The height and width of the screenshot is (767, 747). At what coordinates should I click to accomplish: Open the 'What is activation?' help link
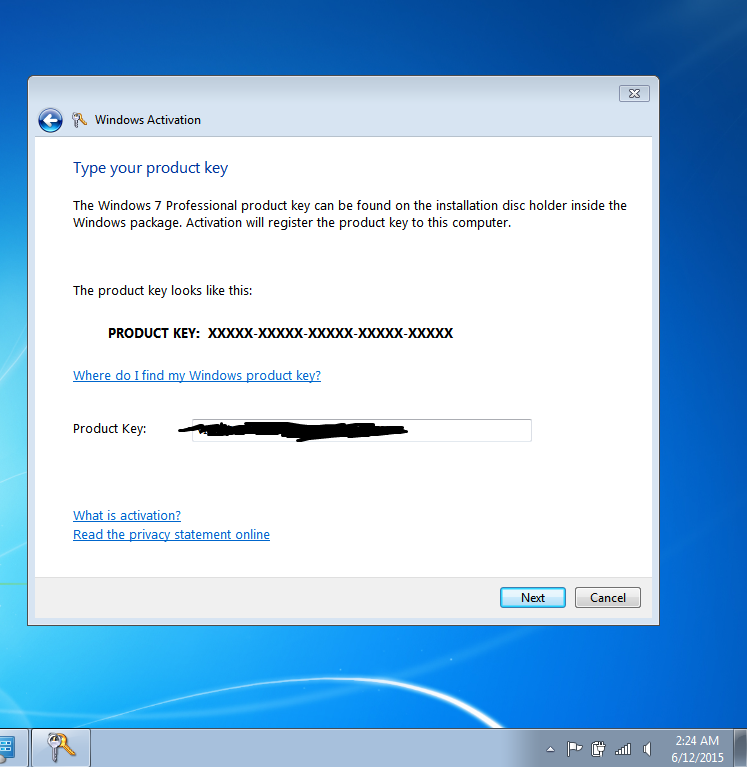(x=127, y=515)
